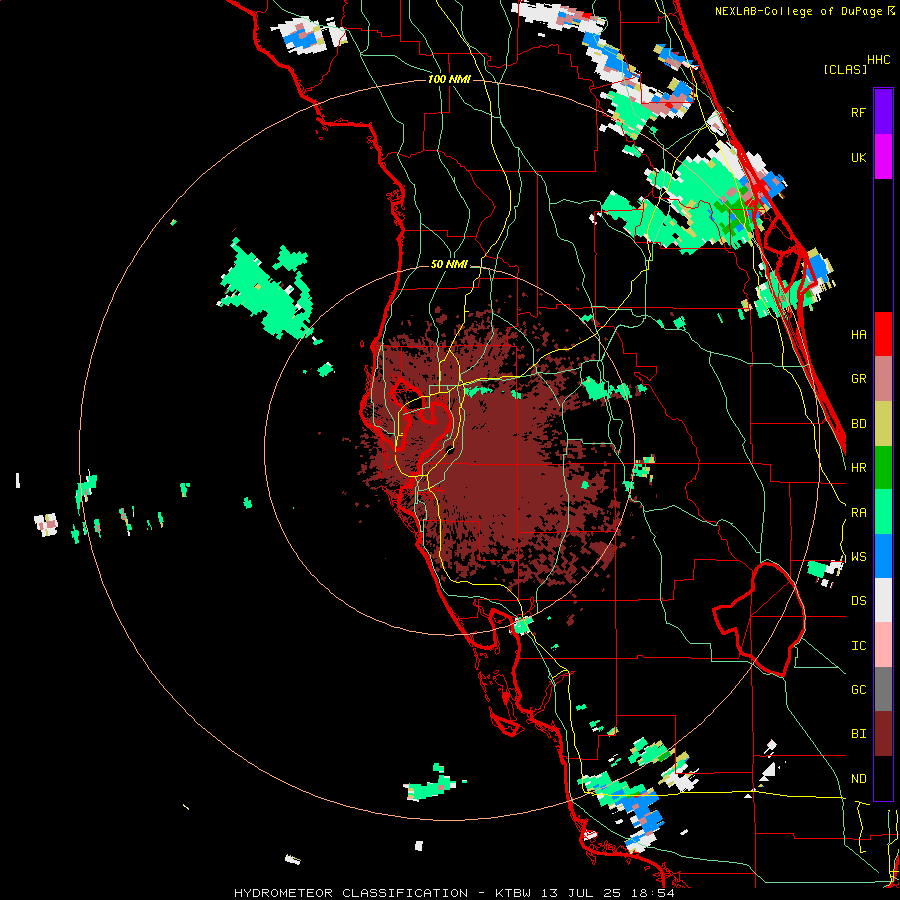Image resolution: width=900 pixels, height=900 pixels.
Task: Click the large brown biological echo area
Action: point(494,459)
